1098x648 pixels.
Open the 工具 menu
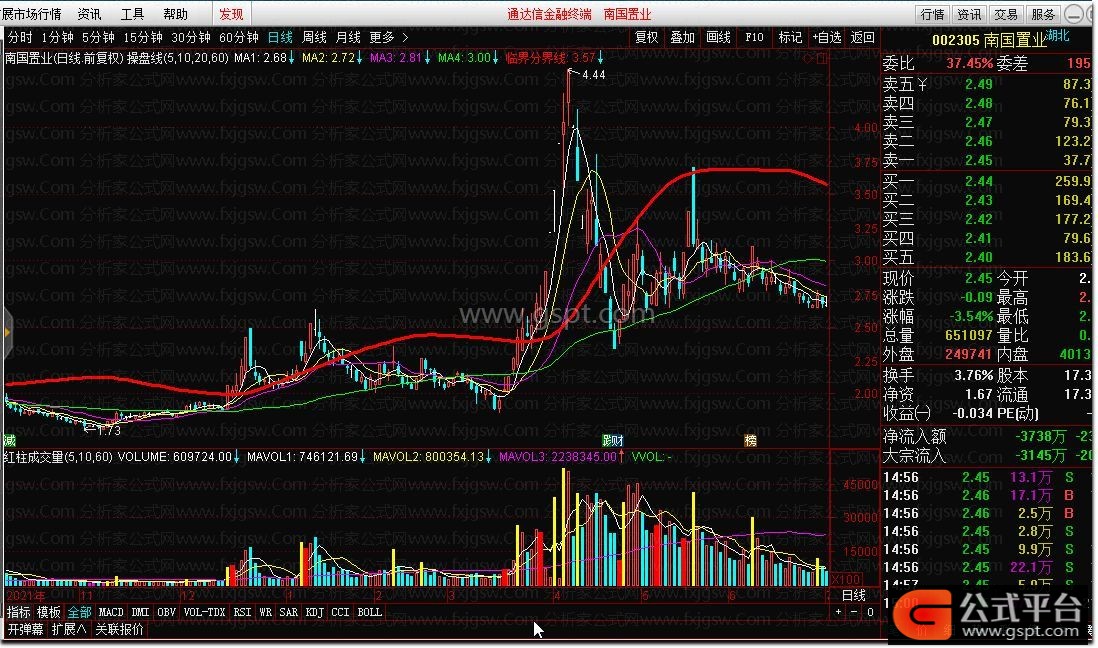tap(132, 14)
